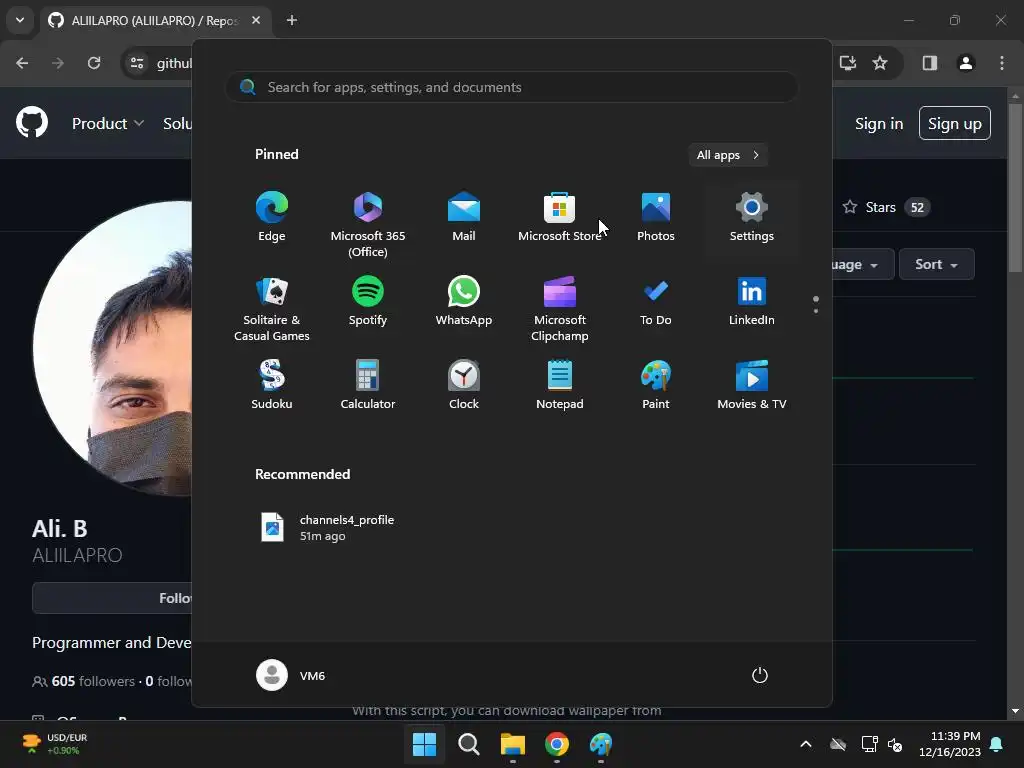Open volume muted icon in tray

[x=895, y=744]
